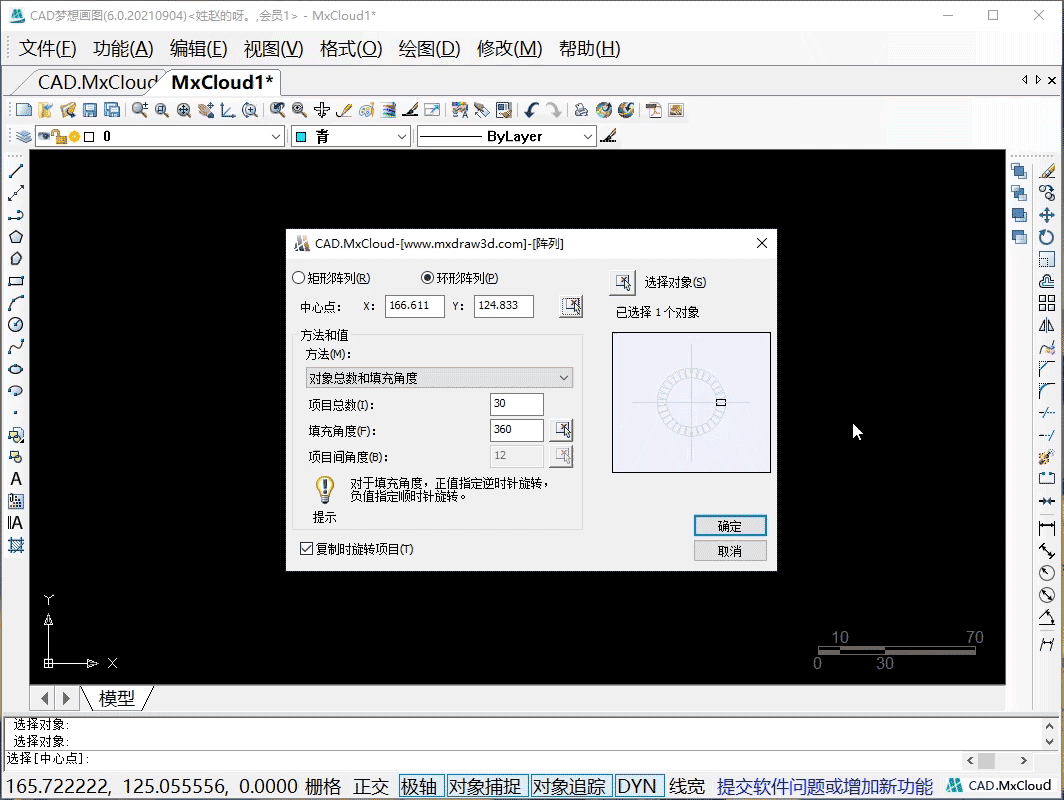Click the Undo arrow icon
1064x800 pixels.
coord(531,110)
